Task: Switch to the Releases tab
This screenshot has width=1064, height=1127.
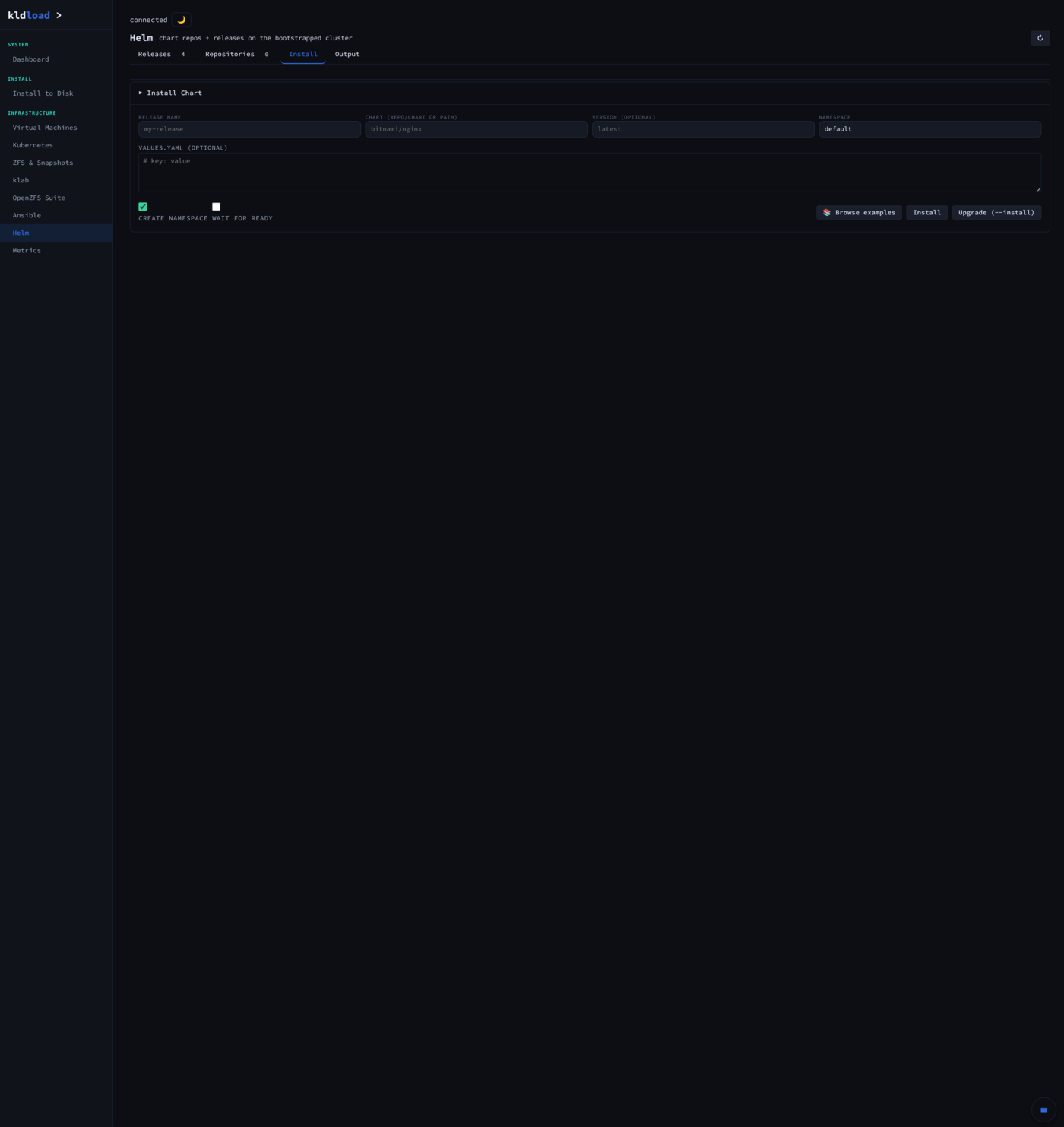Action: click(x=162, y=54)
